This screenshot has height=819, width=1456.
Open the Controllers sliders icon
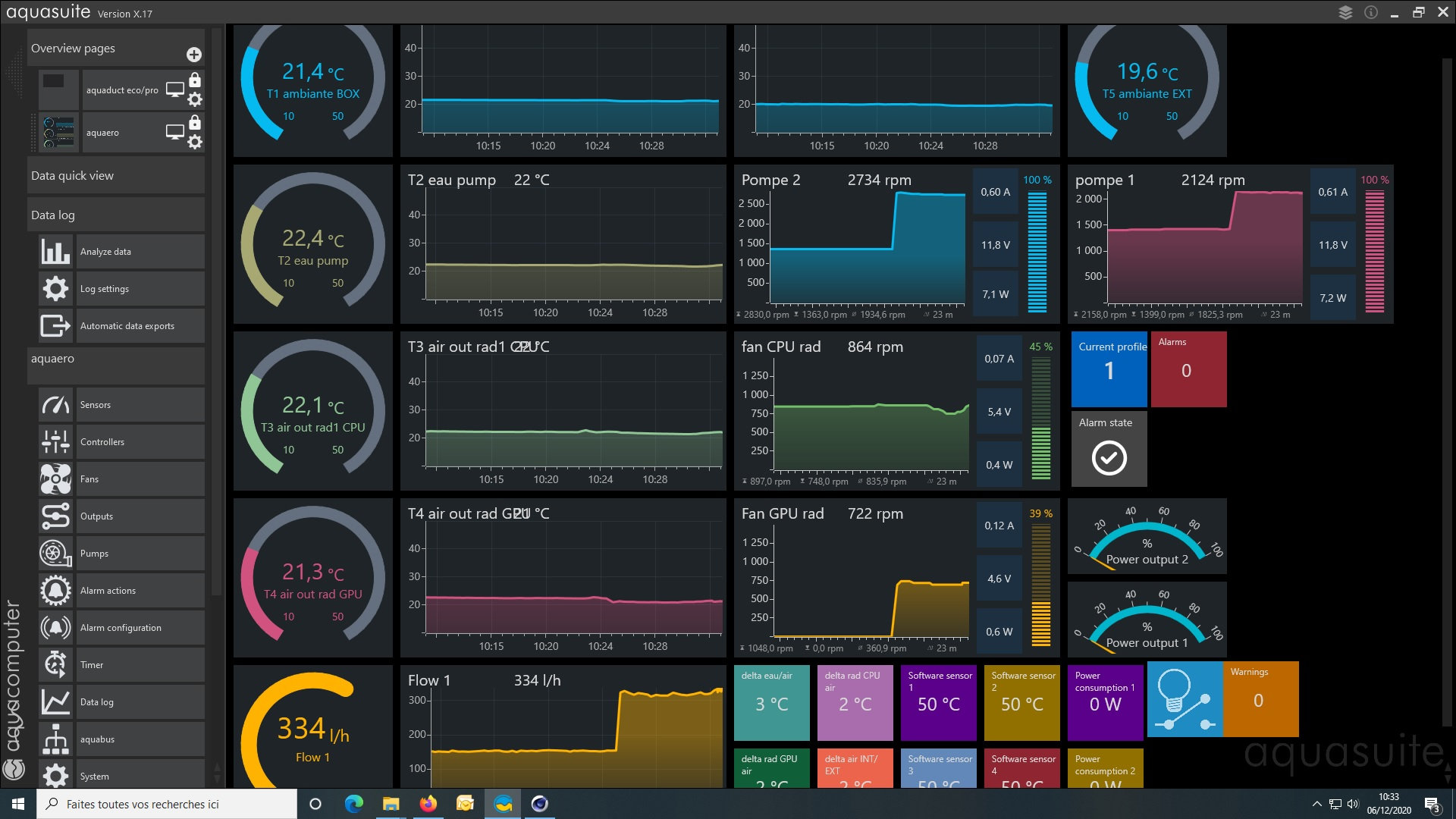point(55,442)
